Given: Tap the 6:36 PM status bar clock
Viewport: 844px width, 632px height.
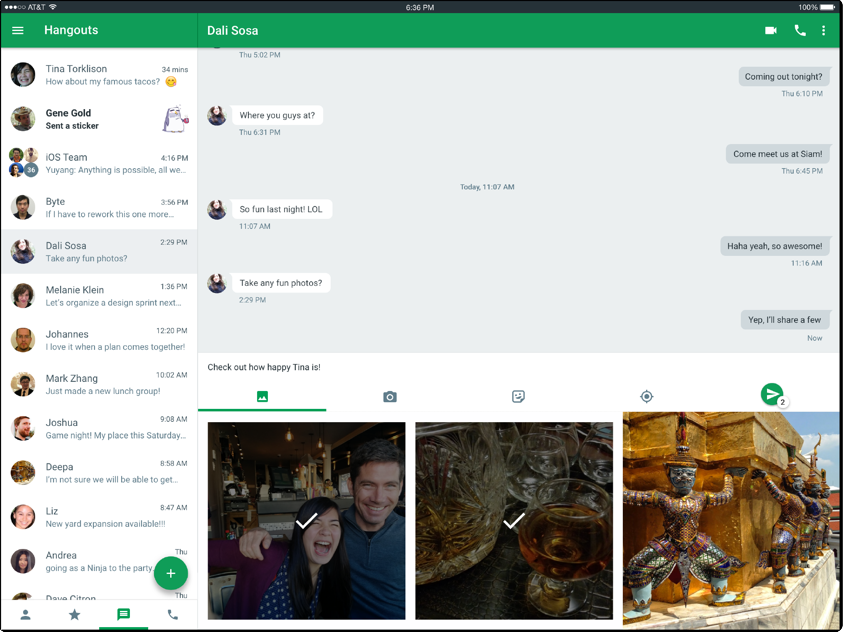Looking at the screenshot, I should click(x=420, y=7).
